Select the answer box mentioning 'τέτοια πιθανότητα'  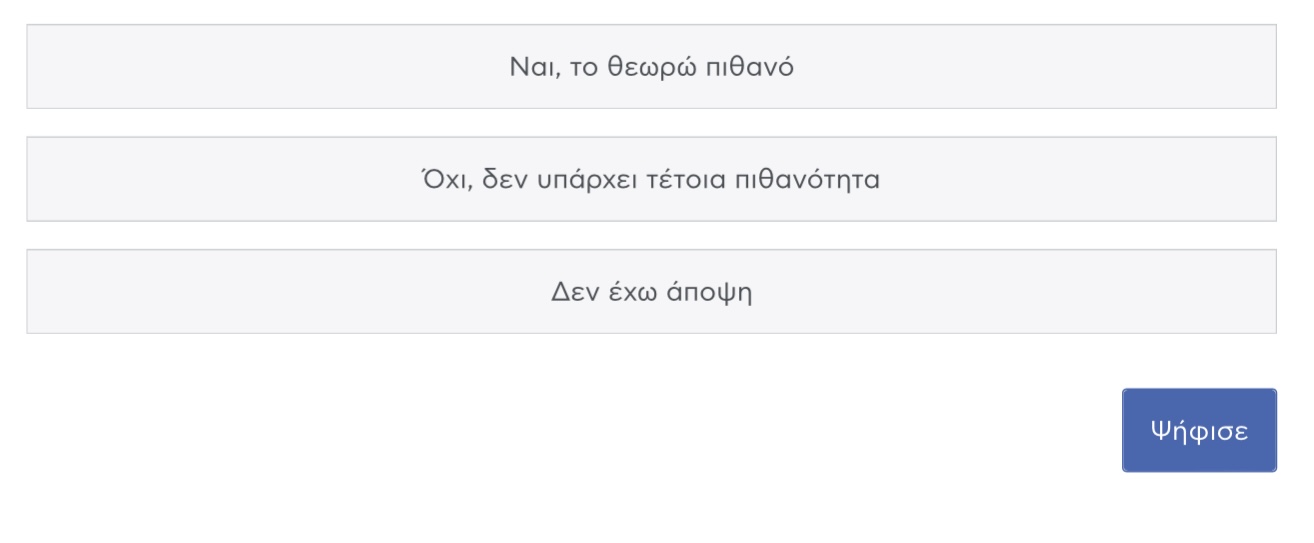651,179
